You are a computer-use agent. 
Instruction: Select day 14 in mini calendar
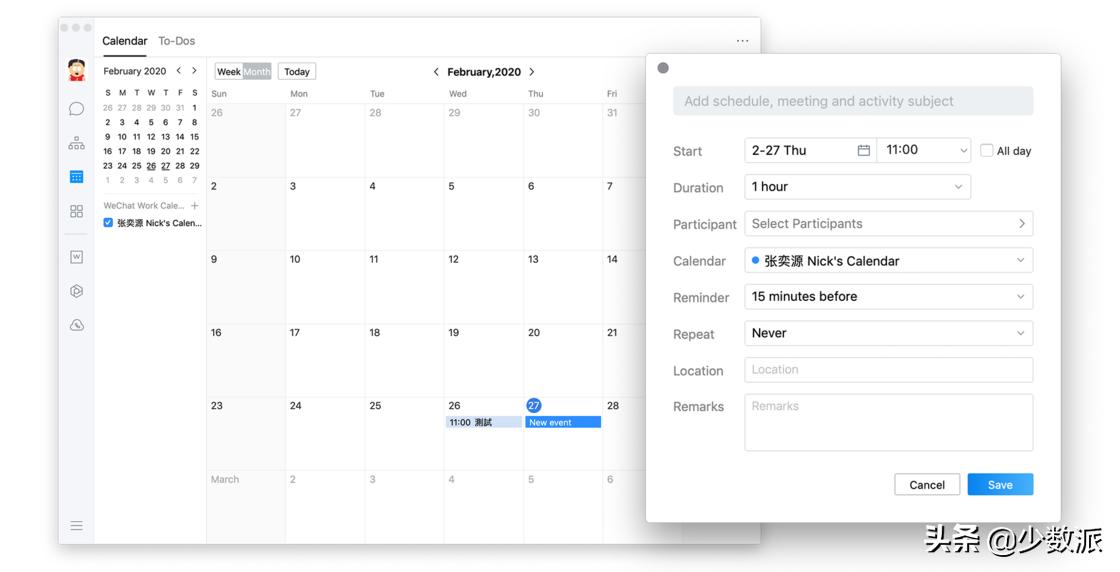coord(180,136)
